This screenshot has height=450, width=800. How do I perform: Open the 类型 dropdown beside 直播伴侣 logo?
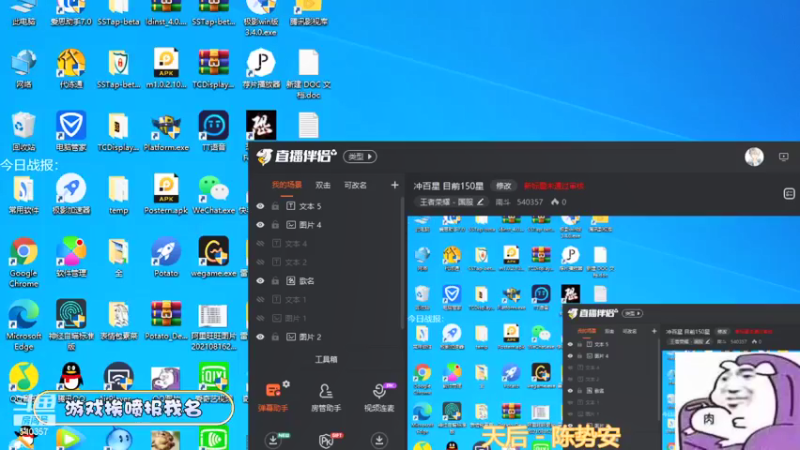click(360, 157)
